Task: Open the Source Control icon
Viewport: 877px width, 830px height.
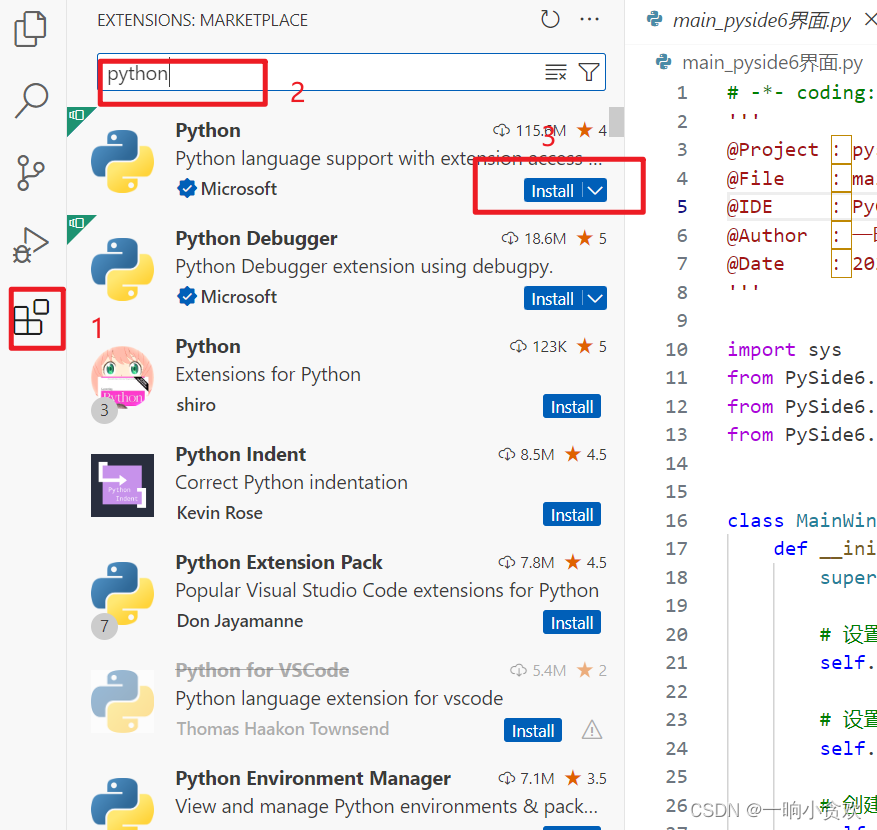Action: 30,172
